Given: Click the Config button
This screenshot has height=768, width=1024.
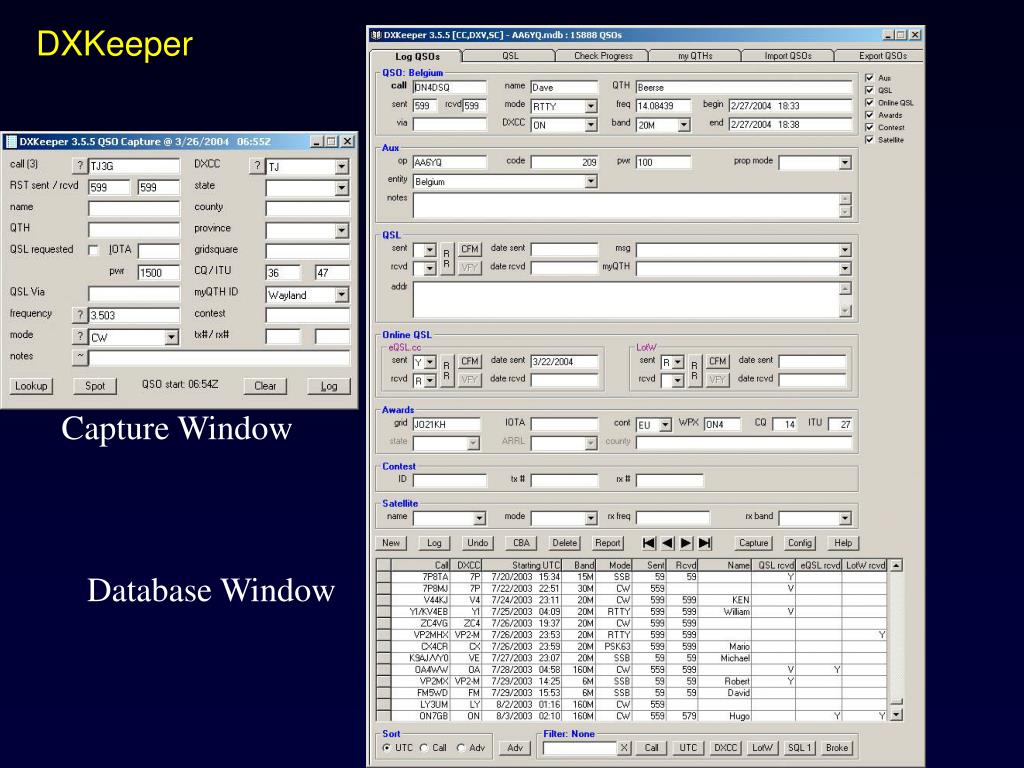Looking at the screenshot, I should [799, 543].
